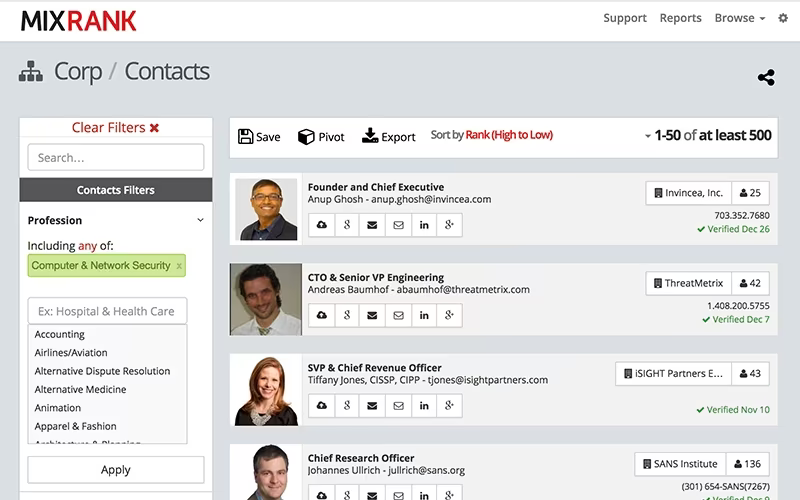800x500 pixels.
Task: Click phone number 1.408.200.5755
Action: tap(738, 306)
